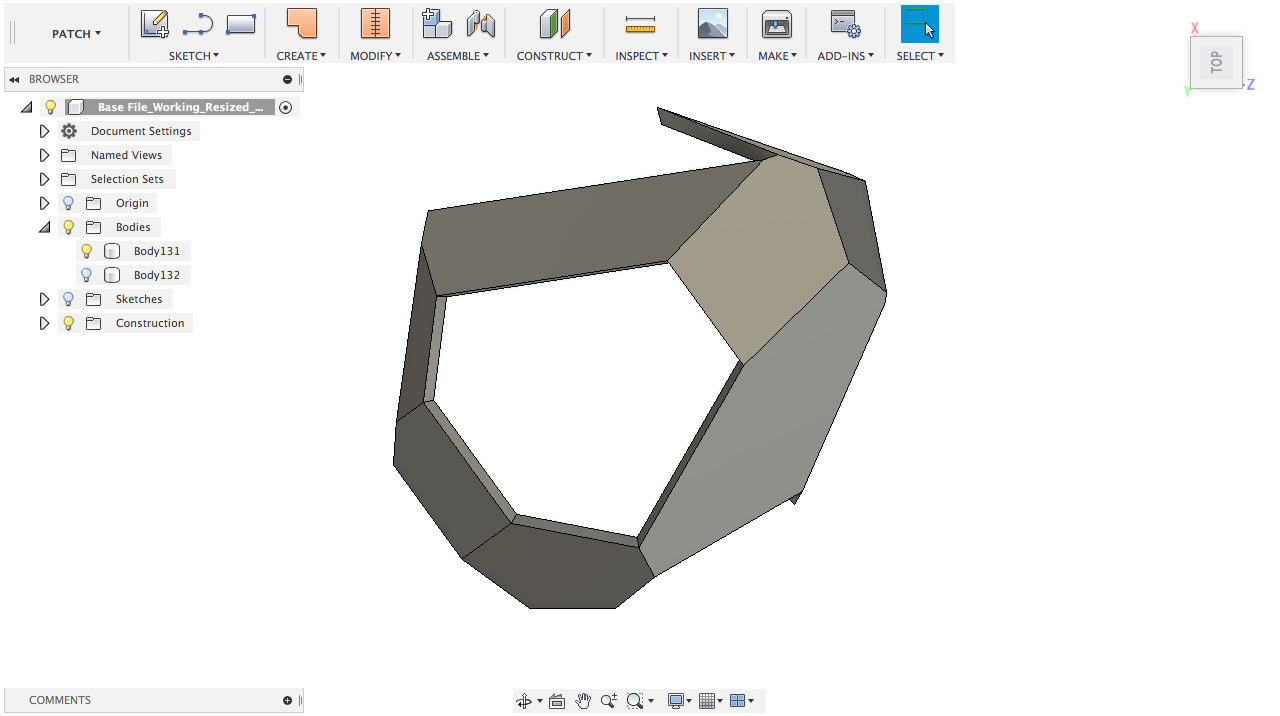Open the INSPECT menu
Image resolution: width=1280 pixels, height=716 pixels.
641,56
